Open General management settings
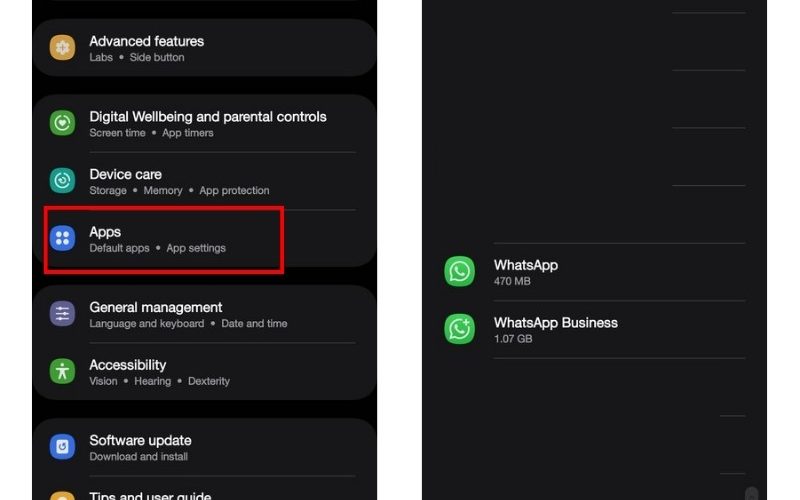The width and height of the screenshot is (800, 500). tap(204, 314)
